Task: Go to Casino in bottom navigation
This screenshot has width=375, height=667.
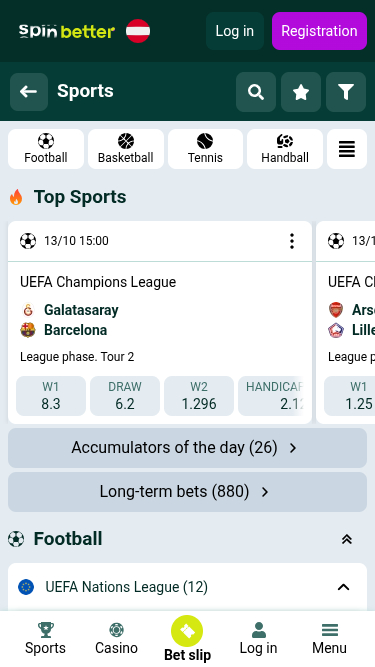Action: point(116,638)
